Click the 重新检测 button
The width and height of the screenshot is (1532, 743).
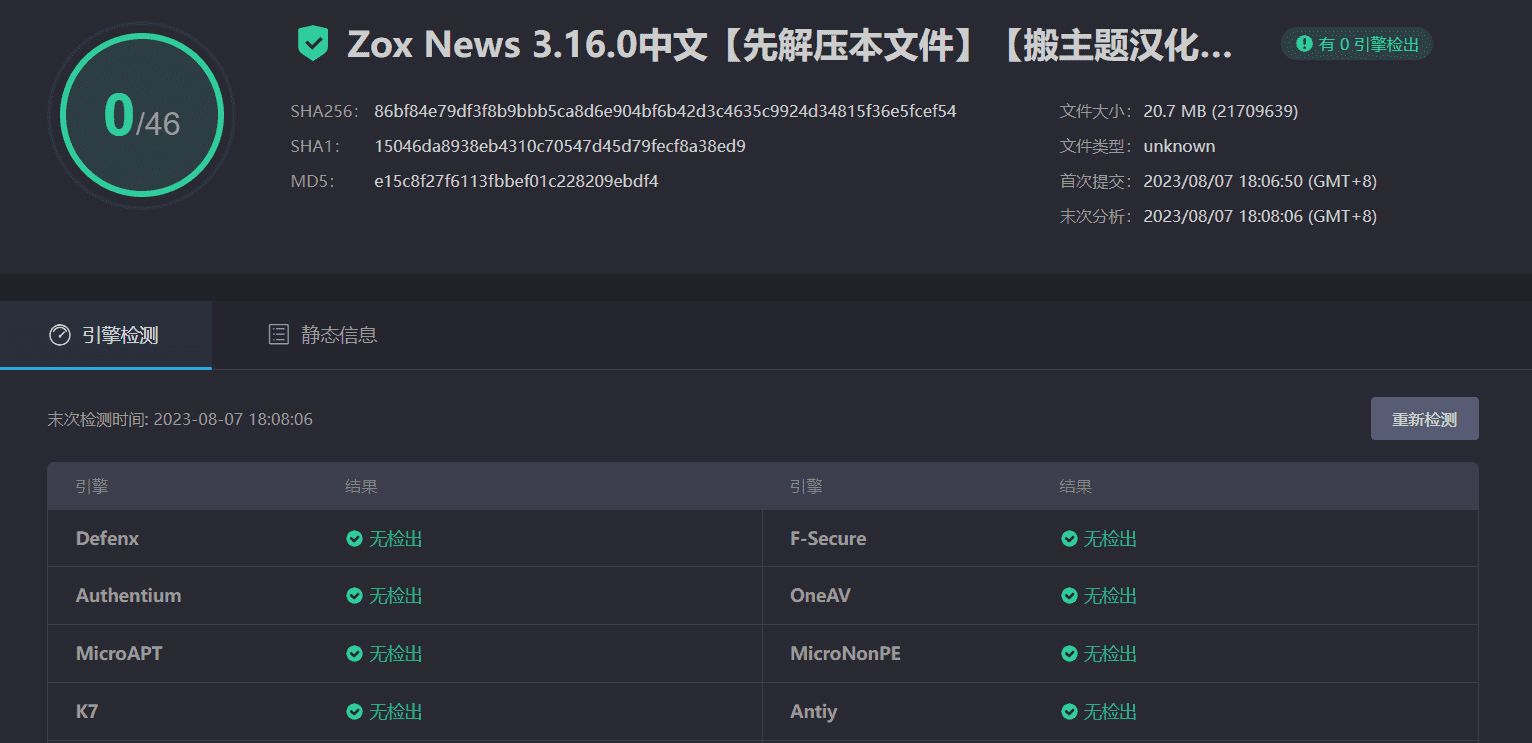(x=1424, y=419)
